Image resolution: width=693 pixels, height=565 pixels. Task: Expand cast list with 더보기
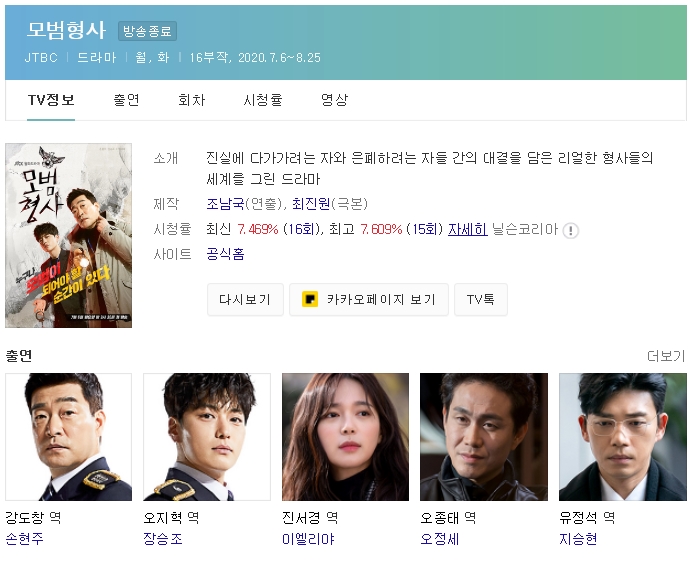click(x=666, y=356)
